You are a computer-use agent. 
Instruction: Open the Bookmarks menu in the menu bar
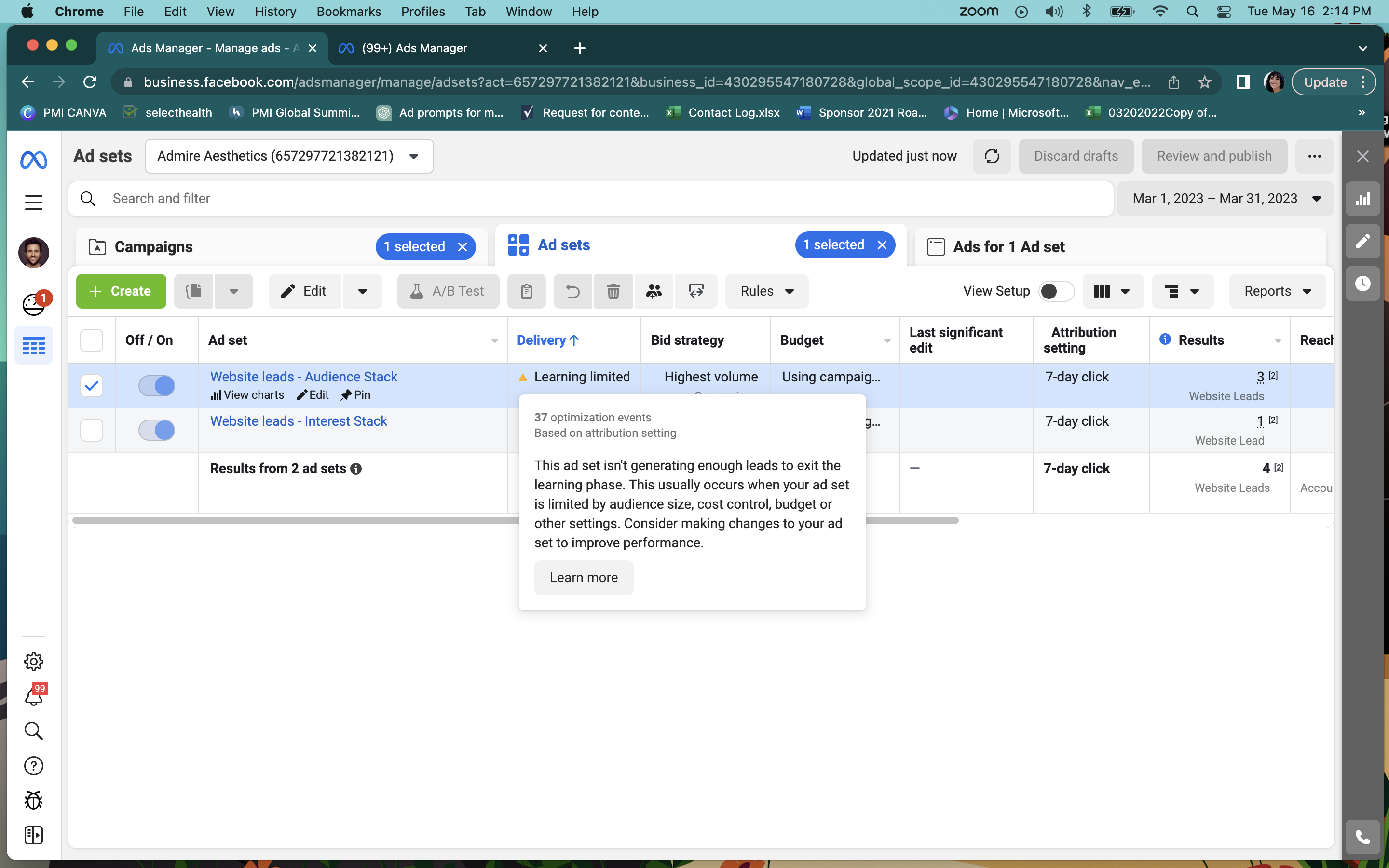point(348,12)
